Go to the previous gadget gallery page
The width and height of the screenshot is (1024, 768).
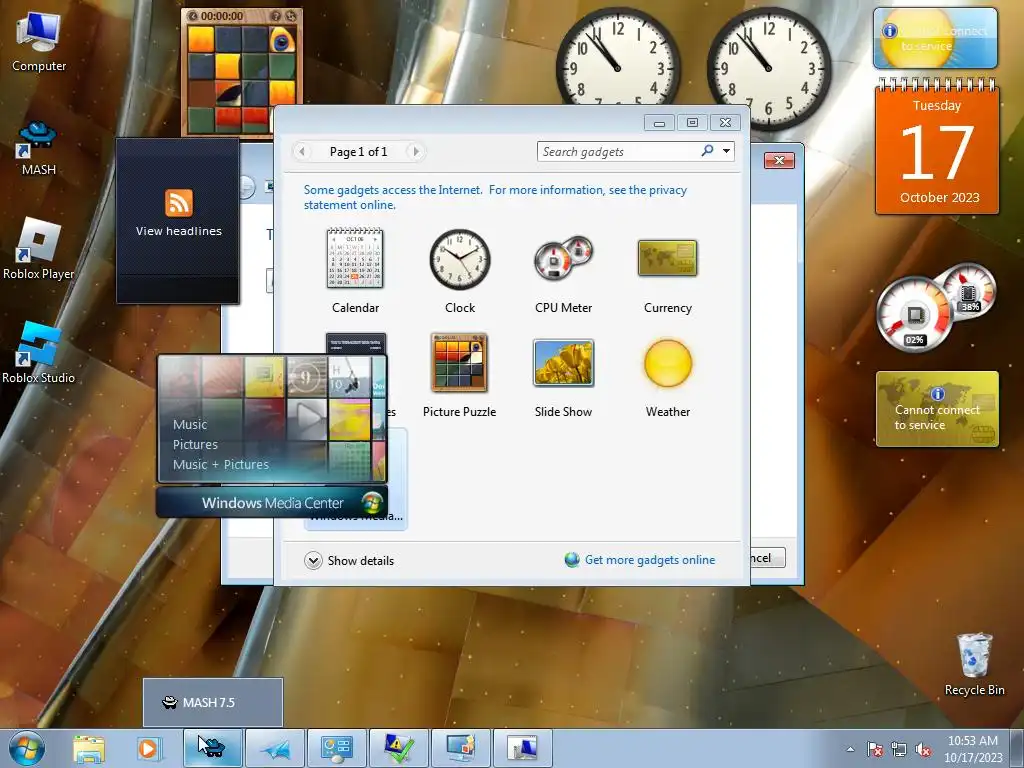pyautogui.click(x=302, y=152)
